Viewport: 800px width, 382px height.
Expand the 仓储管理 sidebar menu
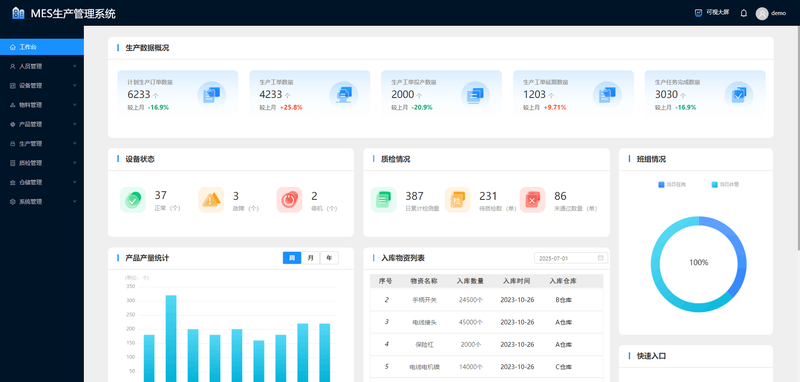(x=42, y=182)
